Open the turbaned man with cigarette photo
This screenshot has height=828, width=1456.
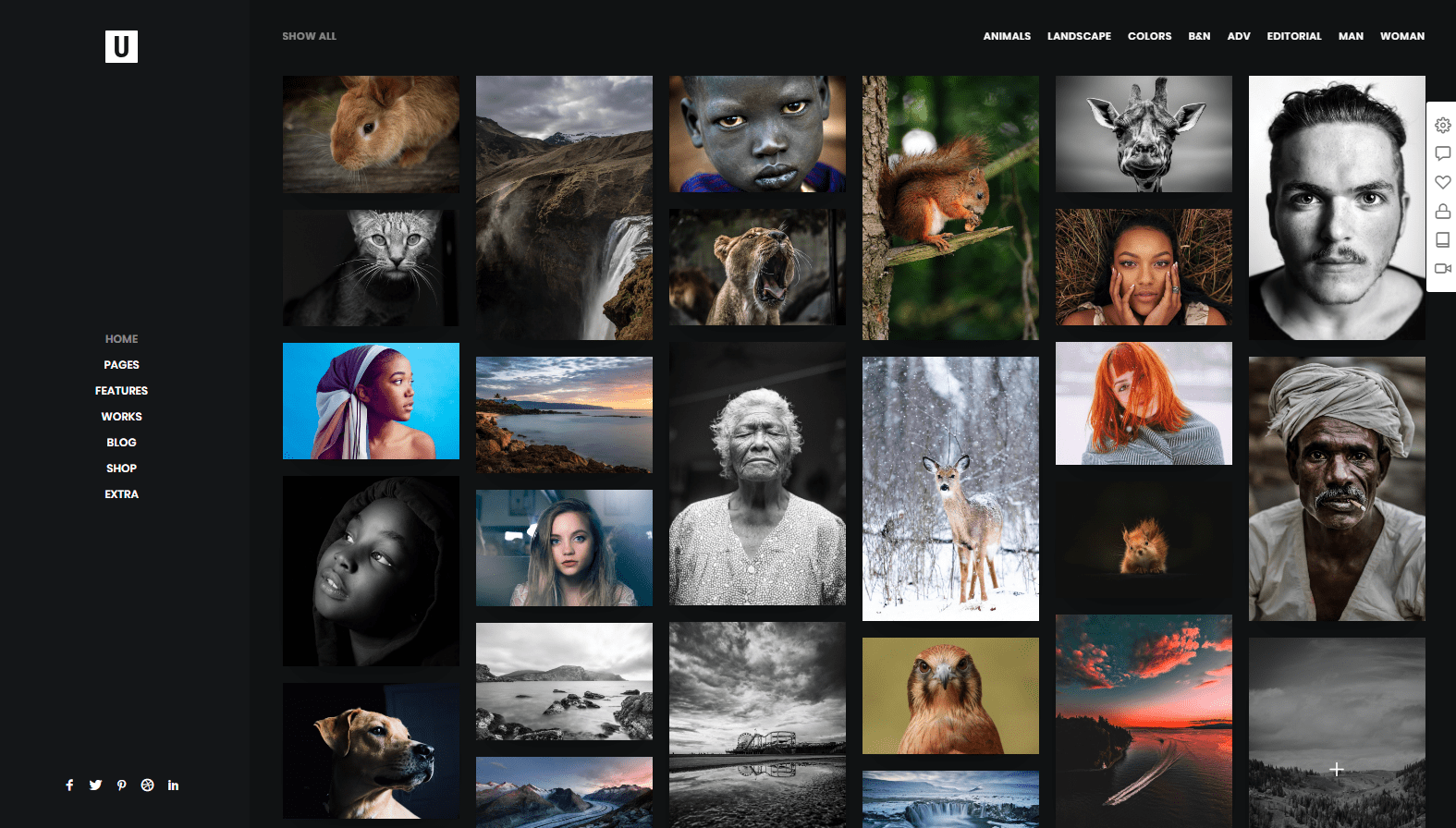tap(1337, 489)
